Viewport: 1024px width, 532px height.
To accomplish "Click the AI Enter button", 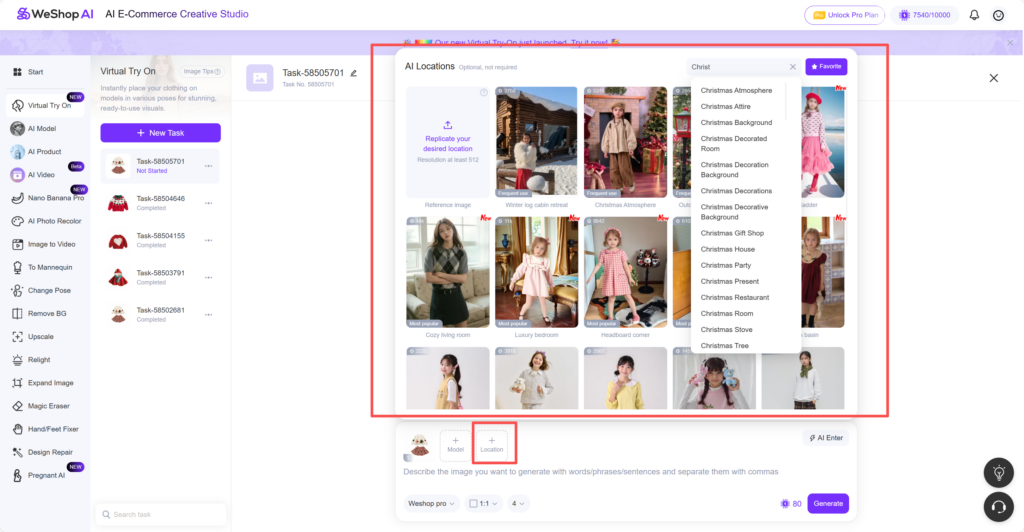I will [x=826, y=438].
